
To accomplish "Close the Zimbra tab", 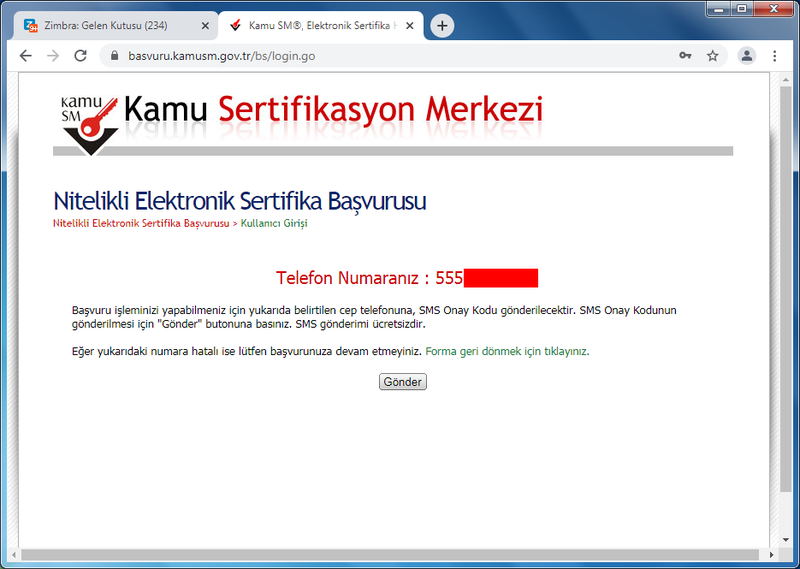I will coord(205,25).
